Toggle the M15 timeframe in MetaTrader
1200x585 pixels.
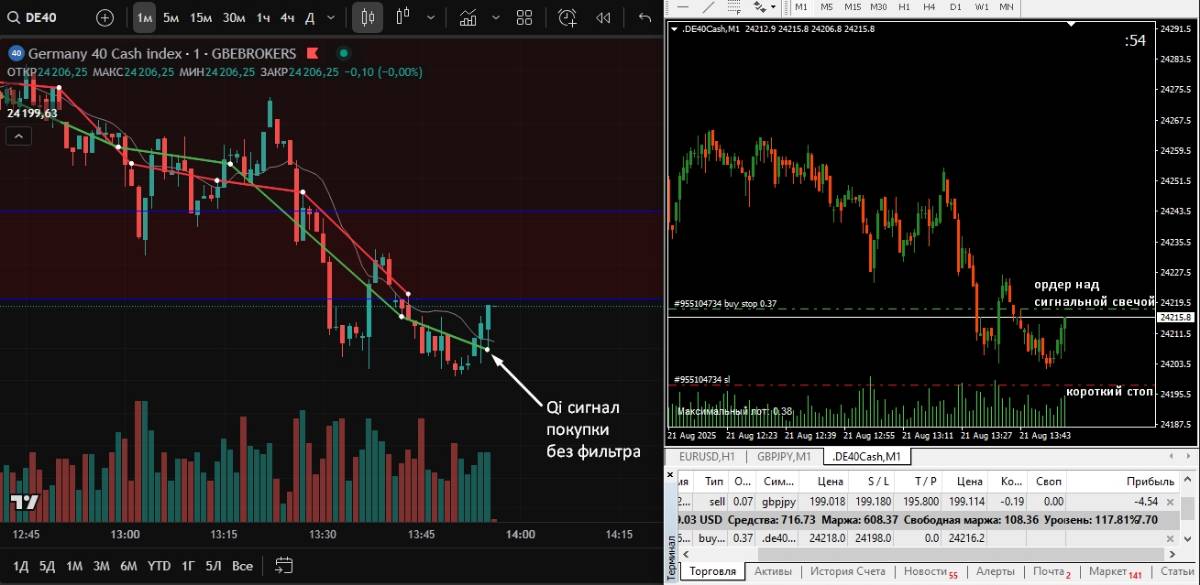(852, 6)
